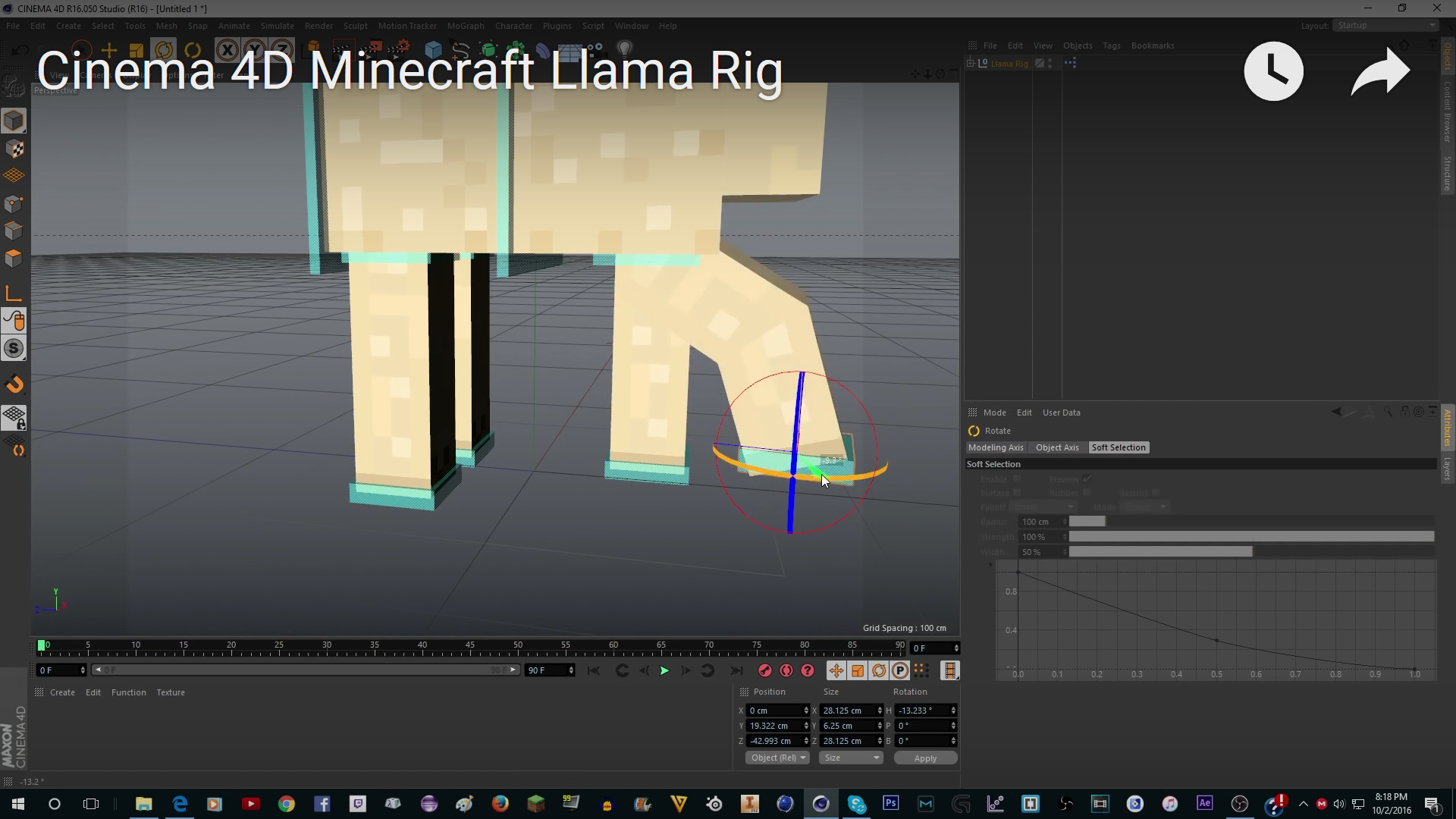Screen dimensions: 1456x819
Task: Click the Locked Workplane icon
Action: coord(14,418)
